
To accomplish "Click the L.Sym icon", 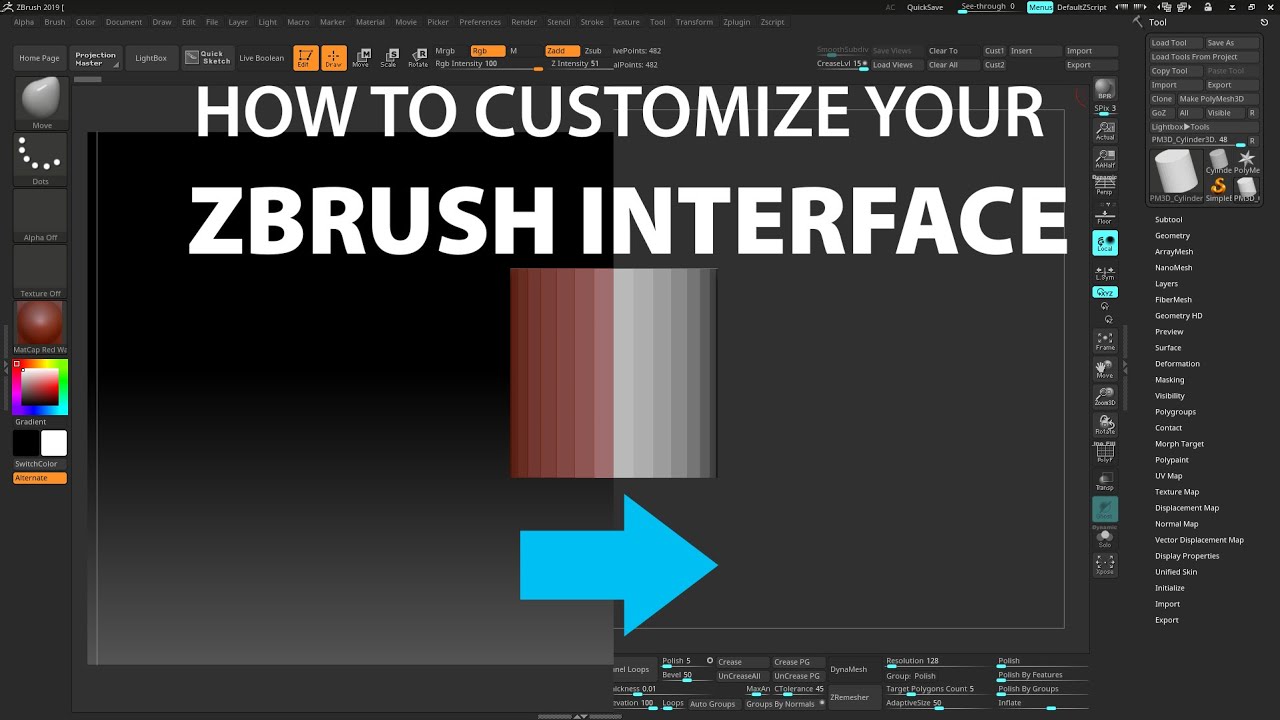I will (1105, 272).
